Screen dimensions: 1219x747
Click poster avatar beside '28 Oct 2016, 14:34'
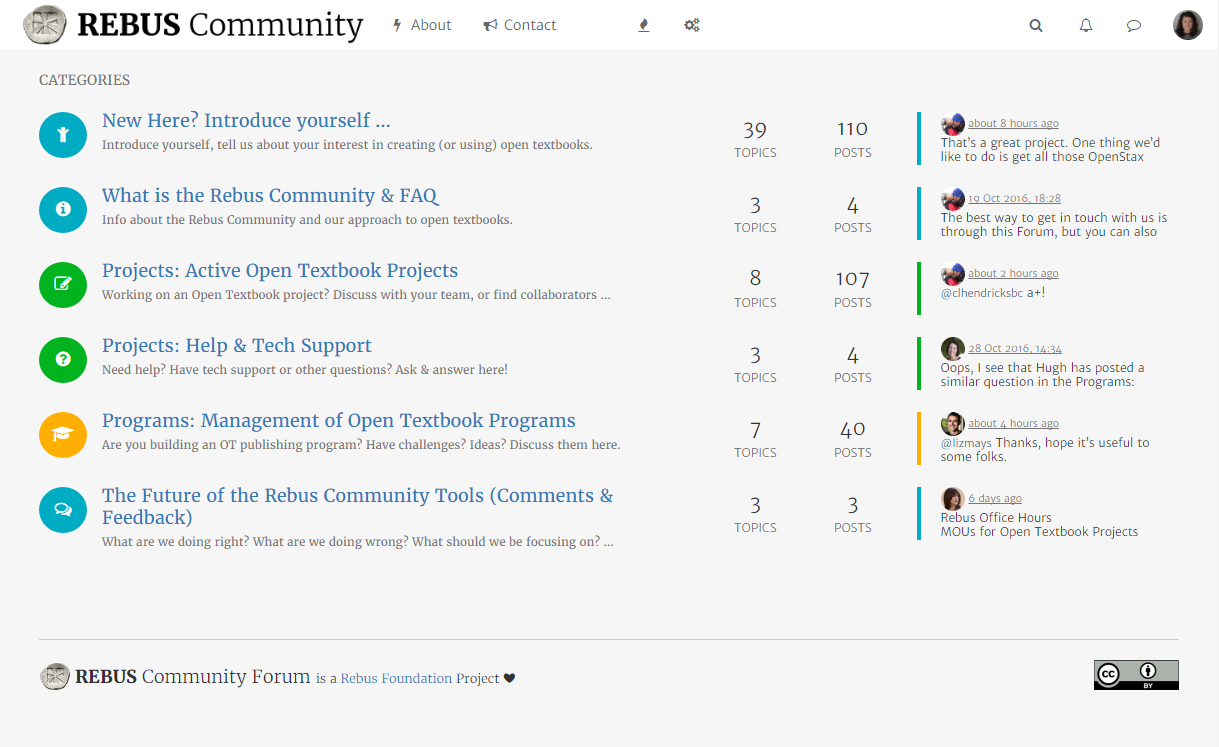pos(953,349)
